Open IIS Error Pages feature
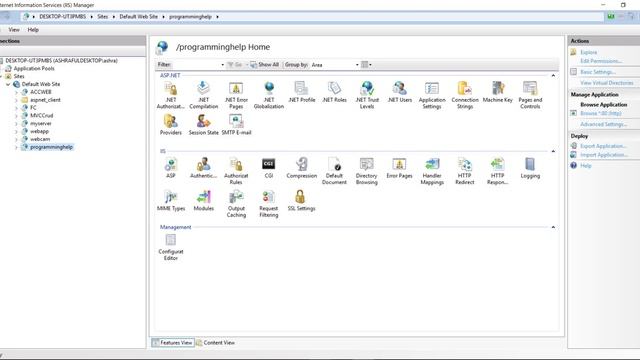 click(x=399, y=168)
